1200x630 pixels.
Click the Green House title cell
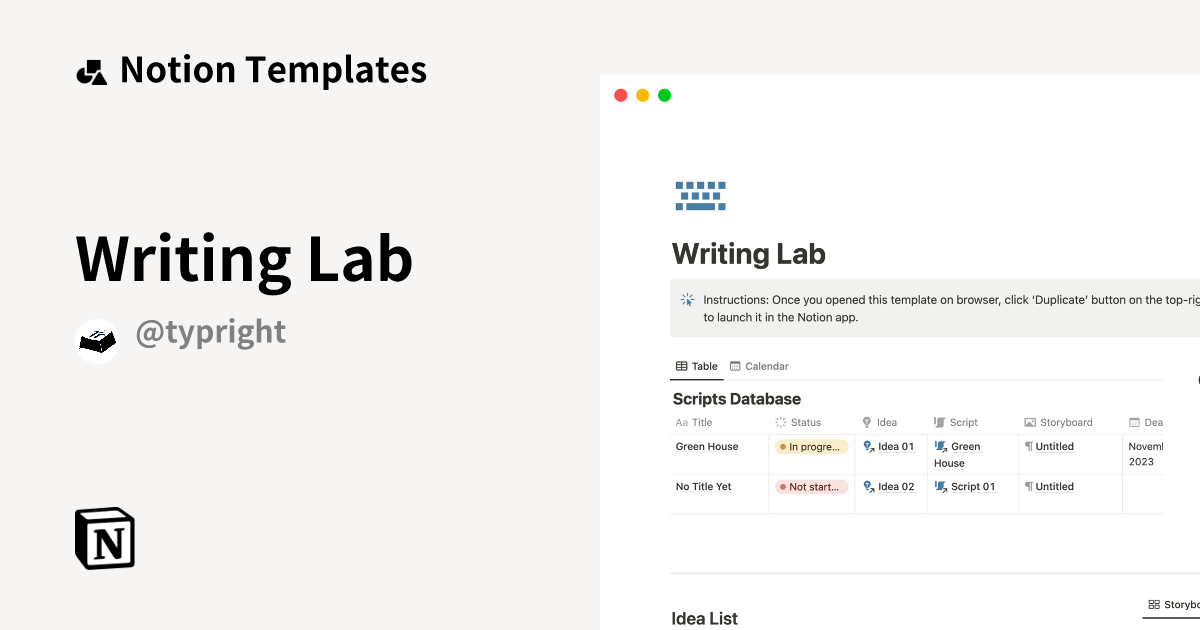point(706,446)
